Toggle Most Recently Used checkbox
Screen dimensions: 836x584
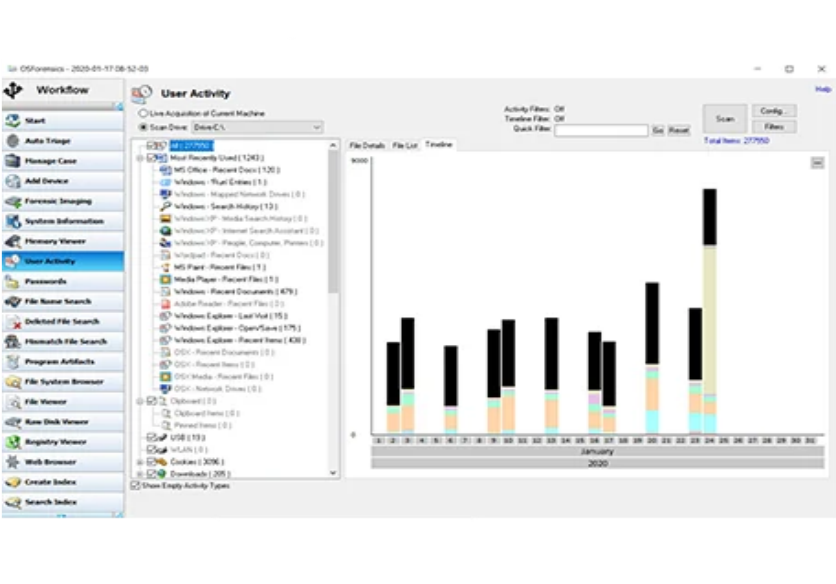coord(151,158)
